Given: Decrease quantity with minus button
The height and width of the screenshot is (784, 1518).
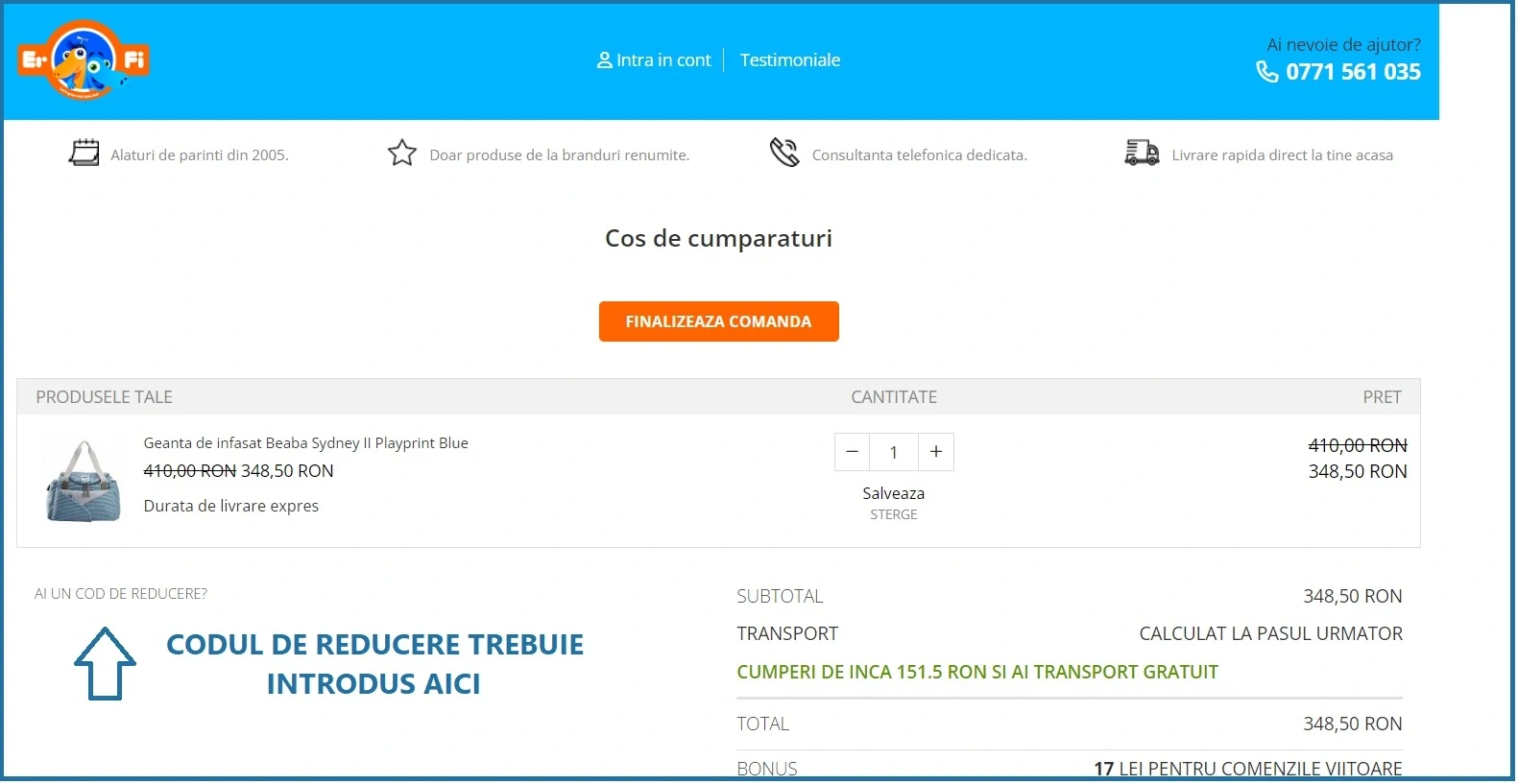Looking at the screenshot, I should click(852, 452).
